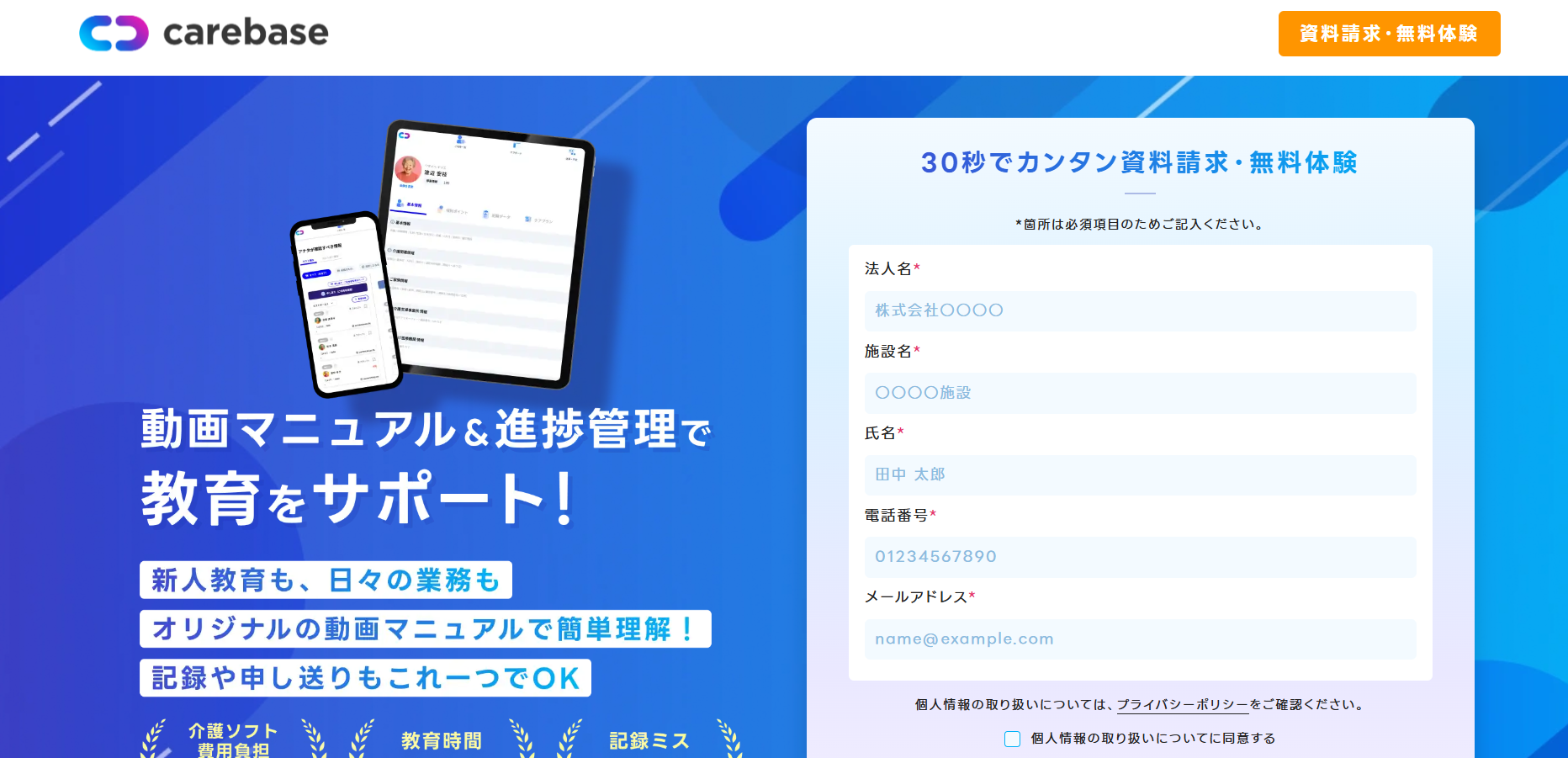Image resolution: width=1568 pixels, height=758 pixels.
Task: Open the プライバシーポリシー link
Action: tap(1182, 705)
